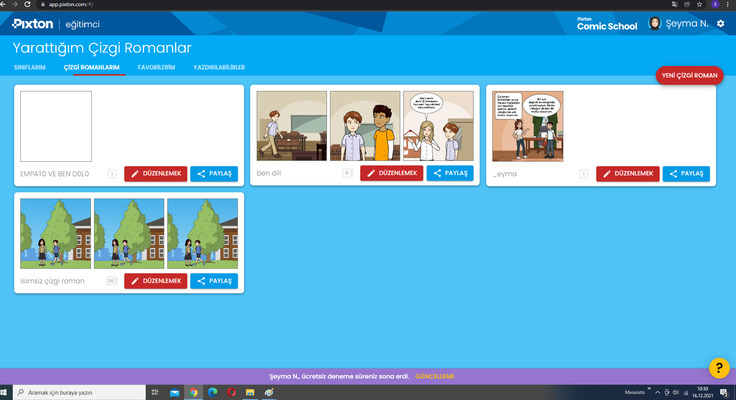The image size is (736, 400).
Task: Share the 'EMPATİ VE BEN DİLİ' comic
Action: click(214, 173)
